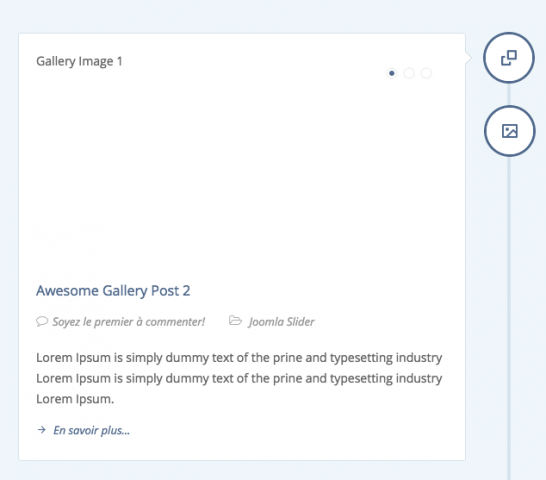Click the card's pointer notch toward timeline
This screenshot has width=546, height=480.
point(469,58)
